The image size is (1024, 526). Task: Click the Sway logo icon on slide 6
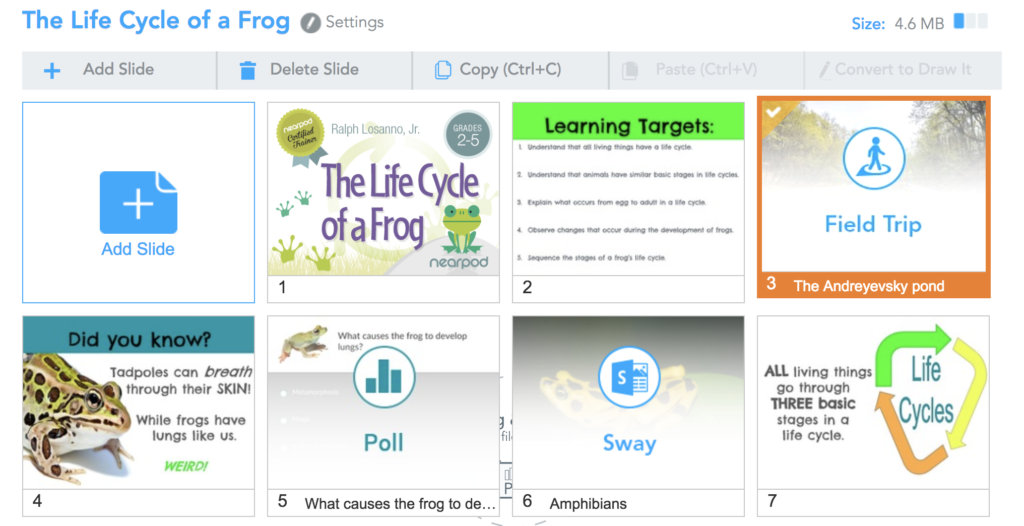point(629,378)
